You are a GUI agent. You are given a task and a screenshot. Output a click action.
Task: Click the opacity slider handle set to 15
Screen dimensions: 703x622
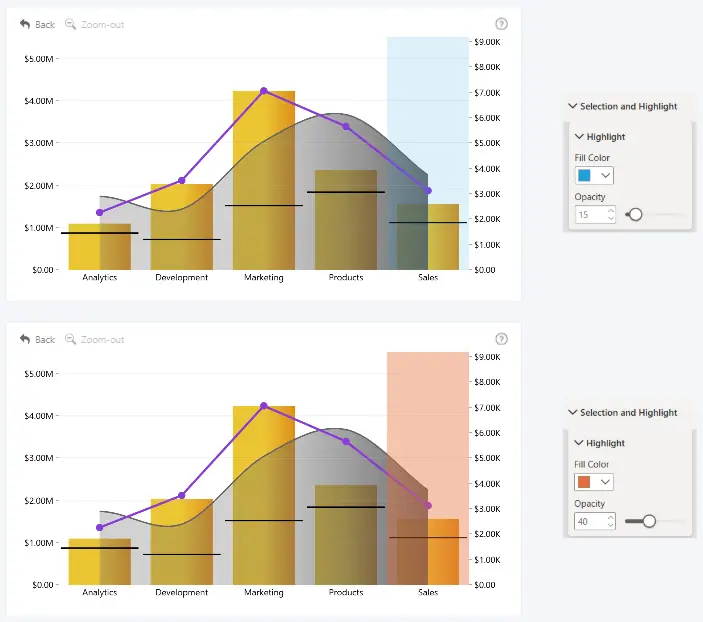tap(635, 214)
